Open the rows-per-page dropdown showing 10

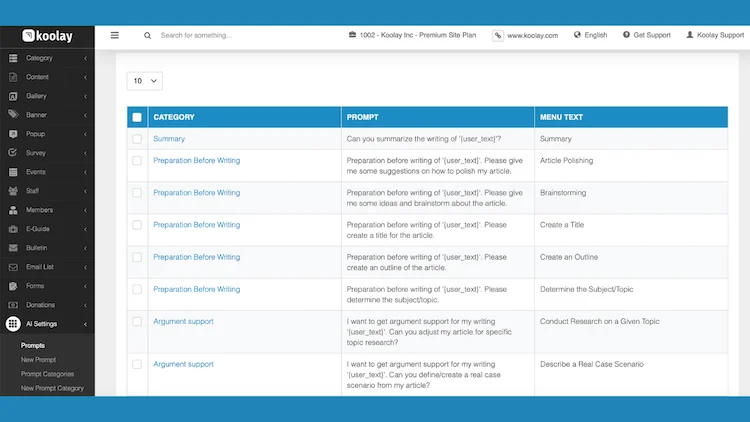click(144, 81)
